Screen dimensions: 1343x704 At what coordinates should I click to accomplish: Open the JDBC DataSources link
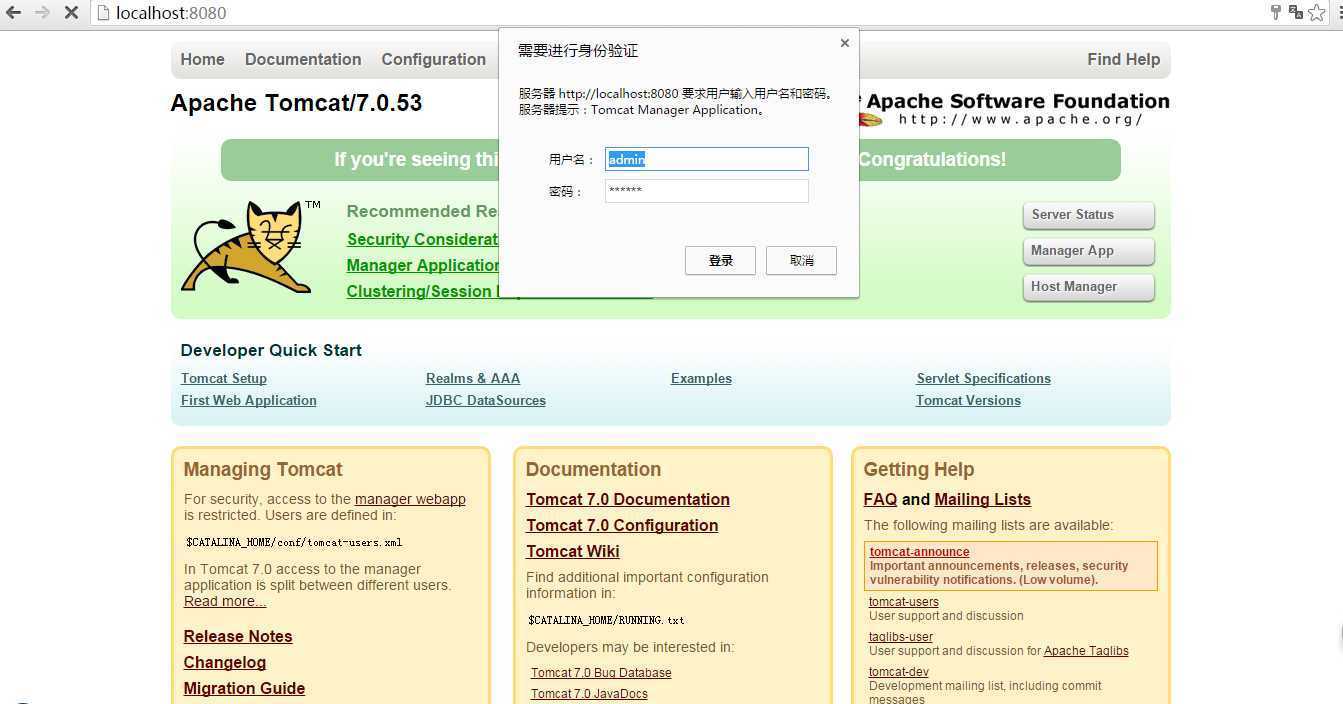click(486, 400)
